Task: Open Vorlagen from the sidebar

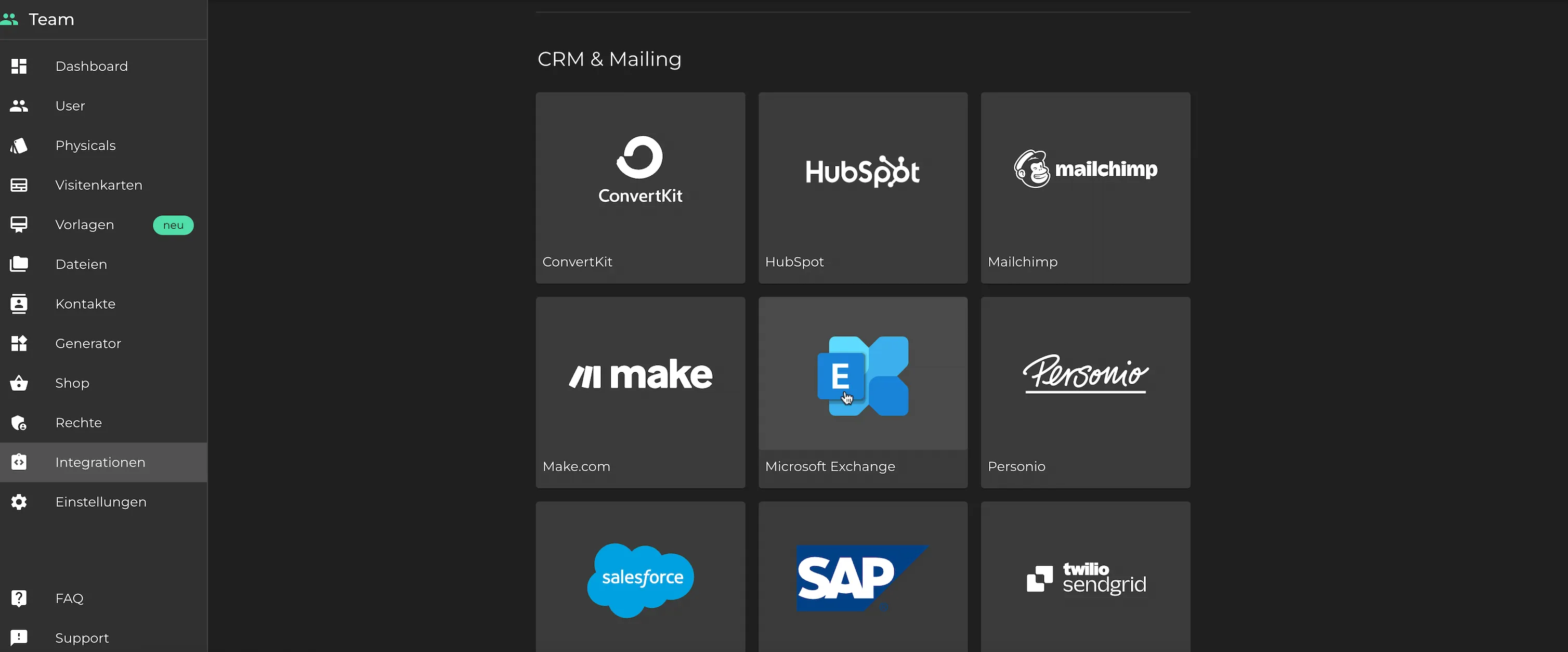Action: click(x=103, y=225)
